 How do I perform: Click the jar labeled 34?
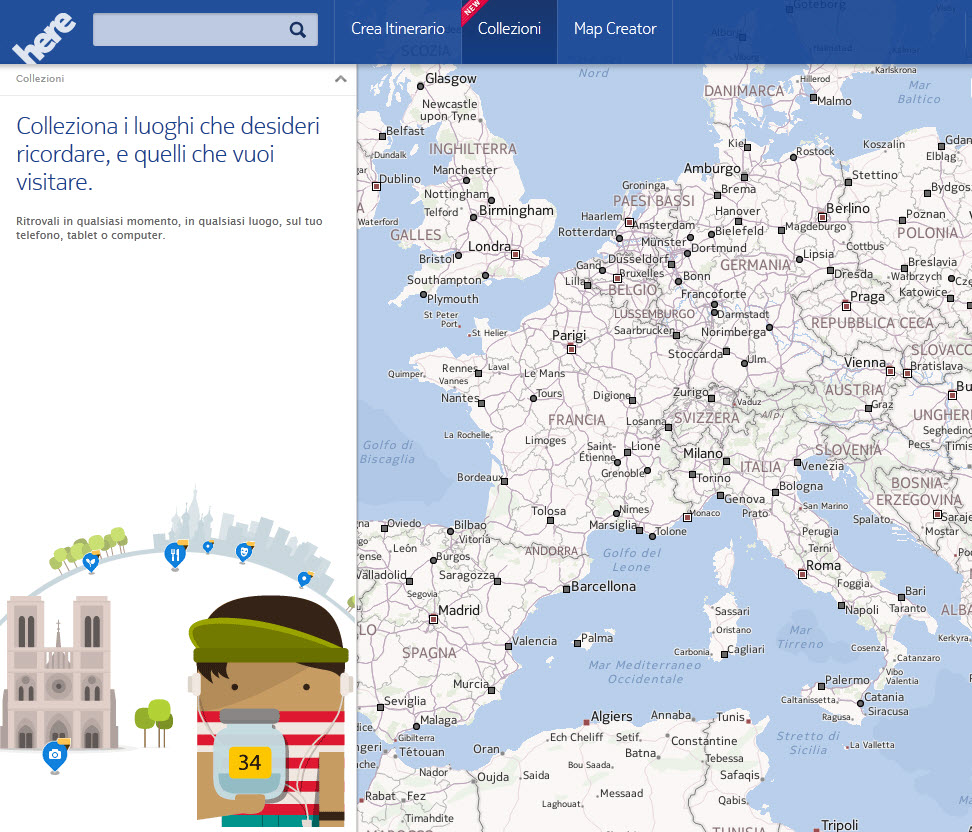(248, 755)
